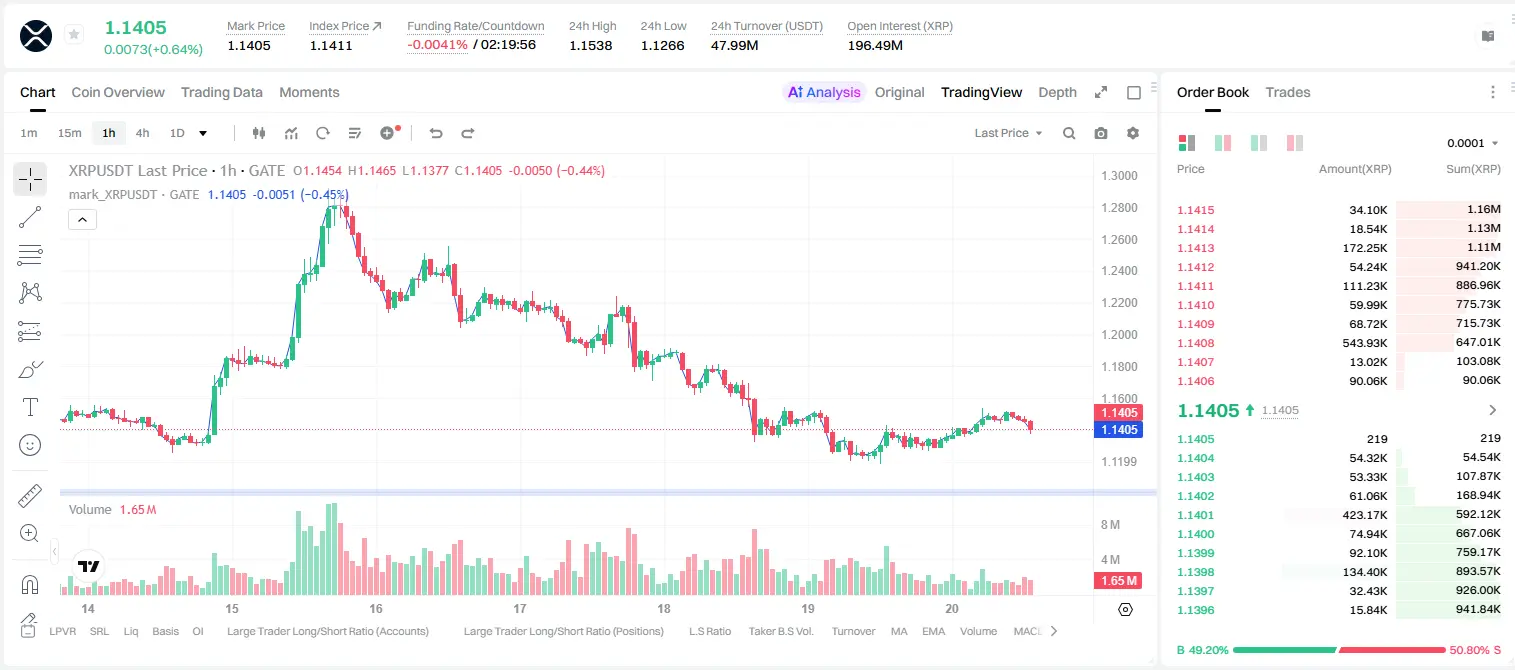The height and width of the screenshot is (670, 1515).
Task: Select the 4h timeframe button
Action: click(x=142, y=133)
